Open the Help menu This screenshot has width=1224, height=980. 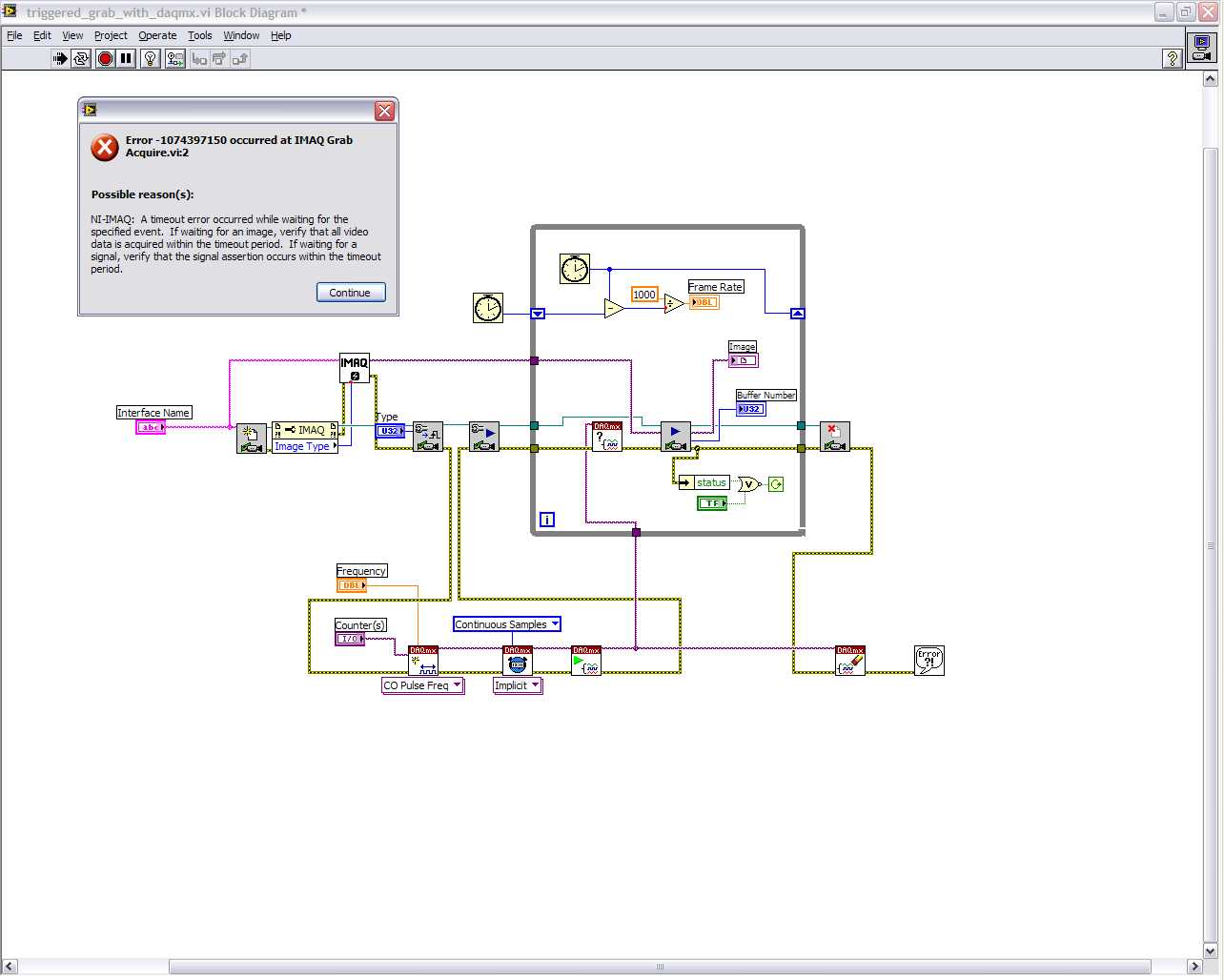tap(280, 35)
